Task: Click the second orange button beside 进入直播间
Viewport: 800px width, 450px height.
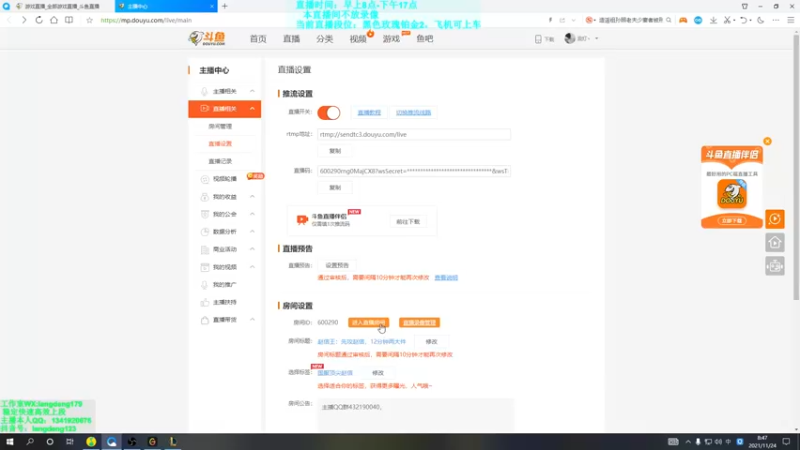Action: (x=419, y=322)
